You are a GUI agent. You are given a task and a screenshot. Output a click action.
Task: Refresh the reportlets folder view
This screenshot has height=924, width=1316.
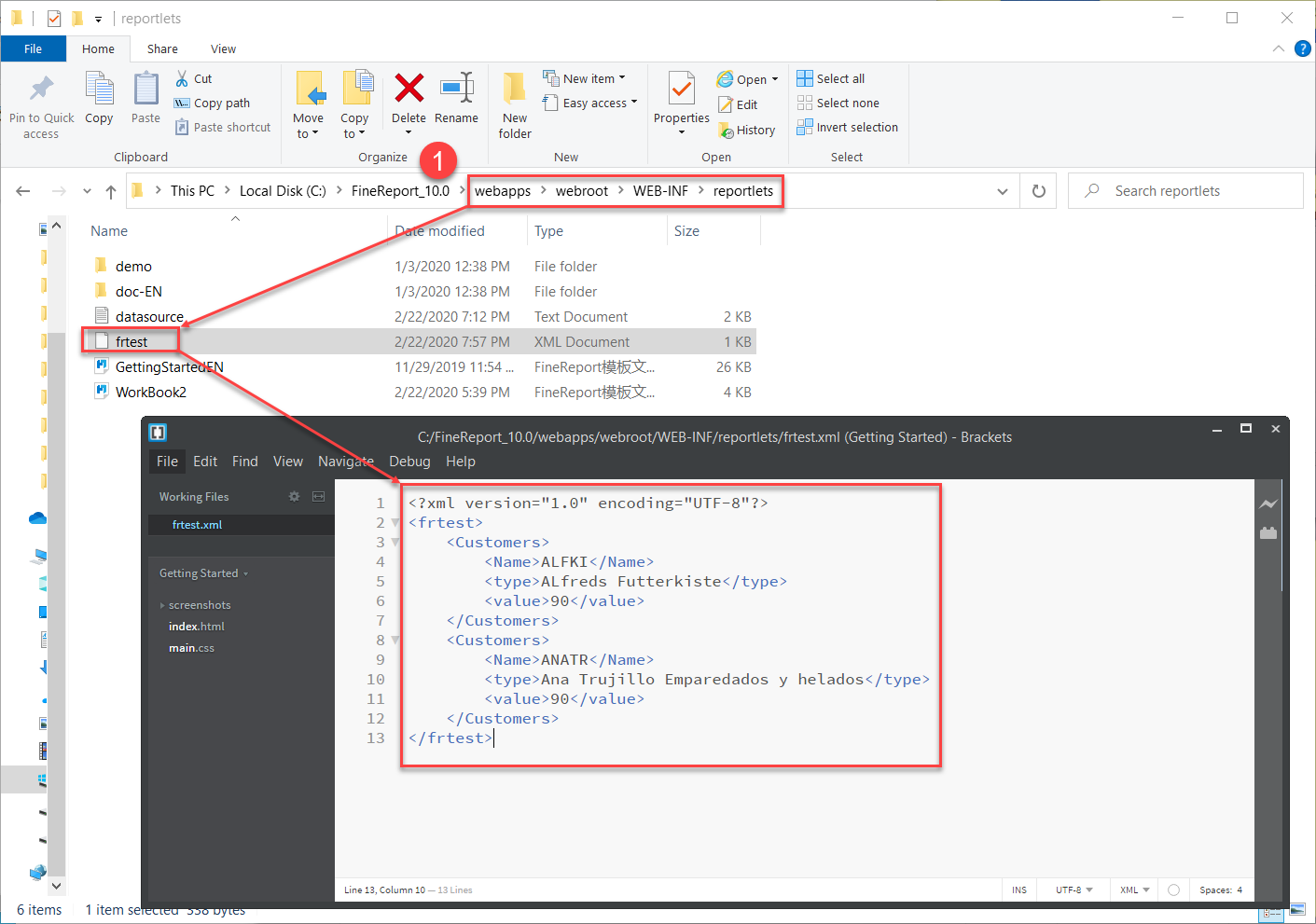click(x=1038, y=190)
